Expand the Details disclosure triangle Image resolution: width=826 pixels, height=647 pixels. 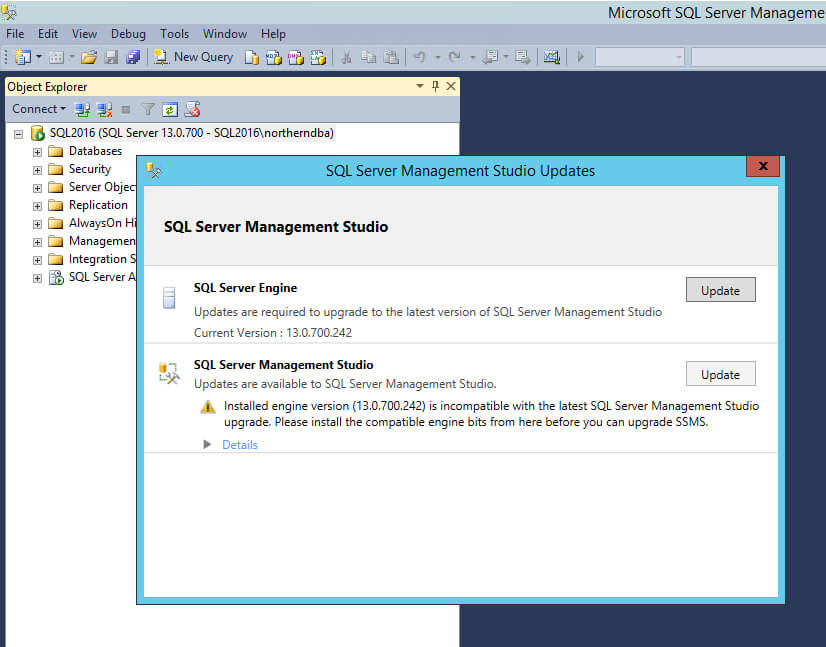tap(207, 444)
